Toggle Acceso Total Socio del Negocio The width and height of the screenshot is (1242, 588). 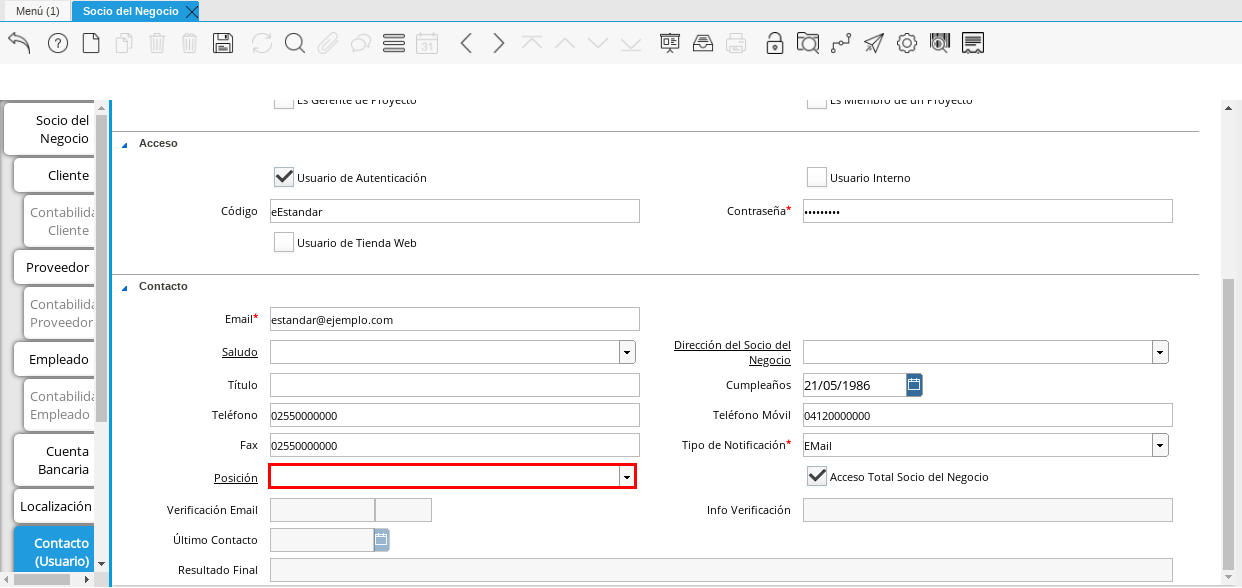[x=817, y=477]
